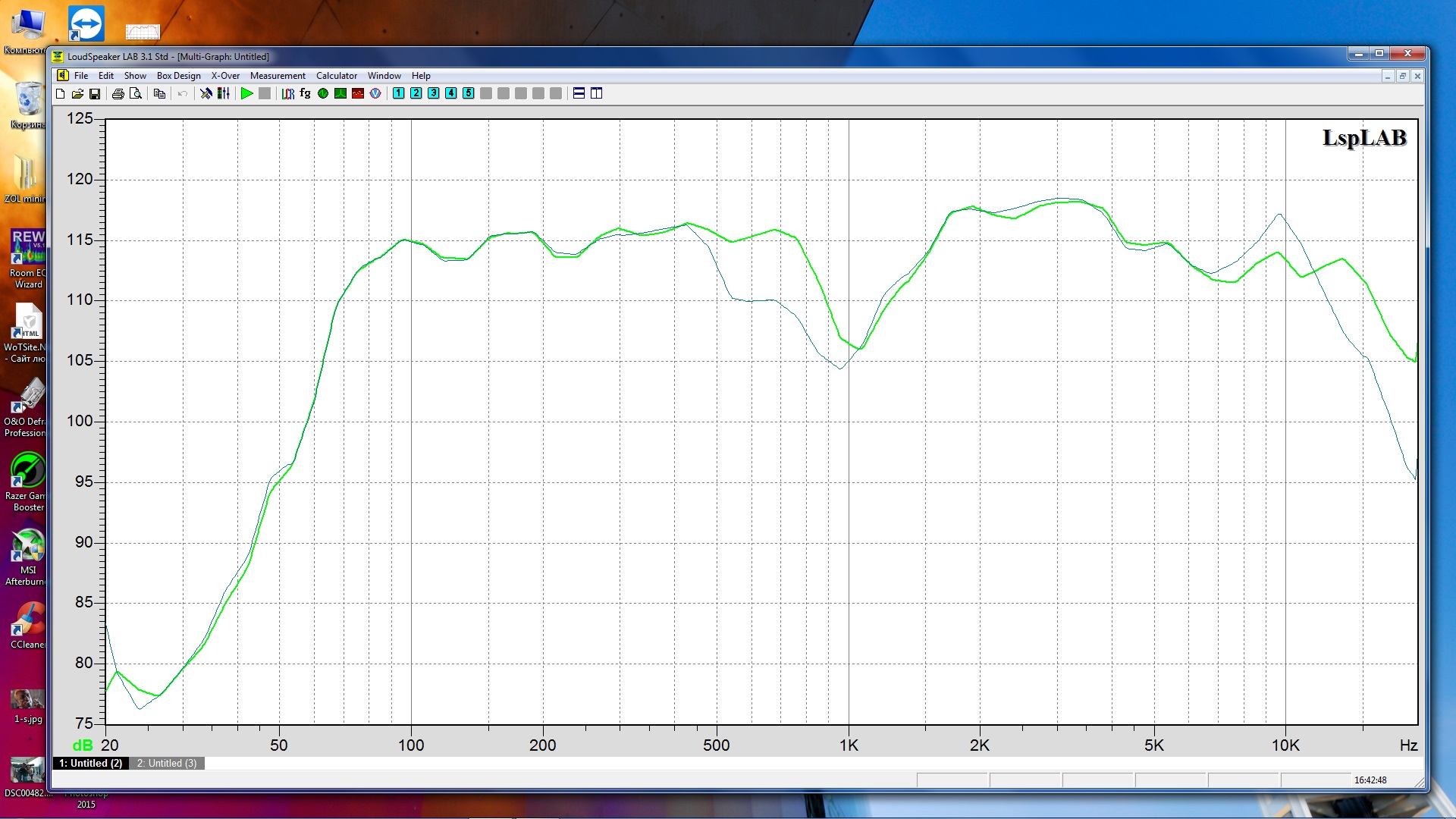Open the X-Over menu
Image resolution: width=1456 pixels, height=819 pixels.
click(x=225, y=76)
